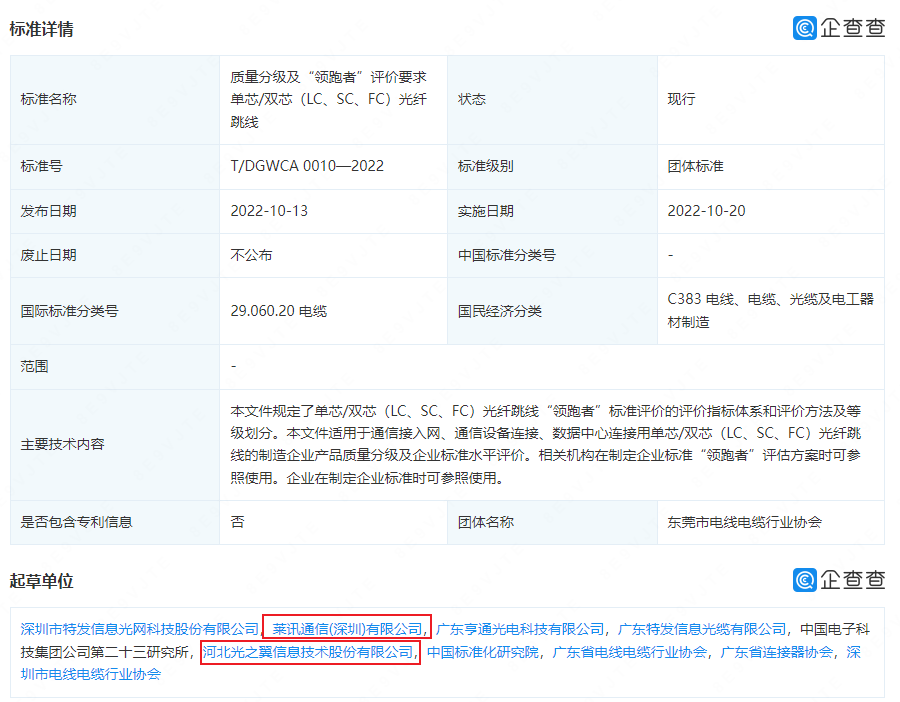Screen dimensions: 900x702
Task: Open the 河北光之翼信息技术股份有限公司 link
Action: (x=308, y=652)
